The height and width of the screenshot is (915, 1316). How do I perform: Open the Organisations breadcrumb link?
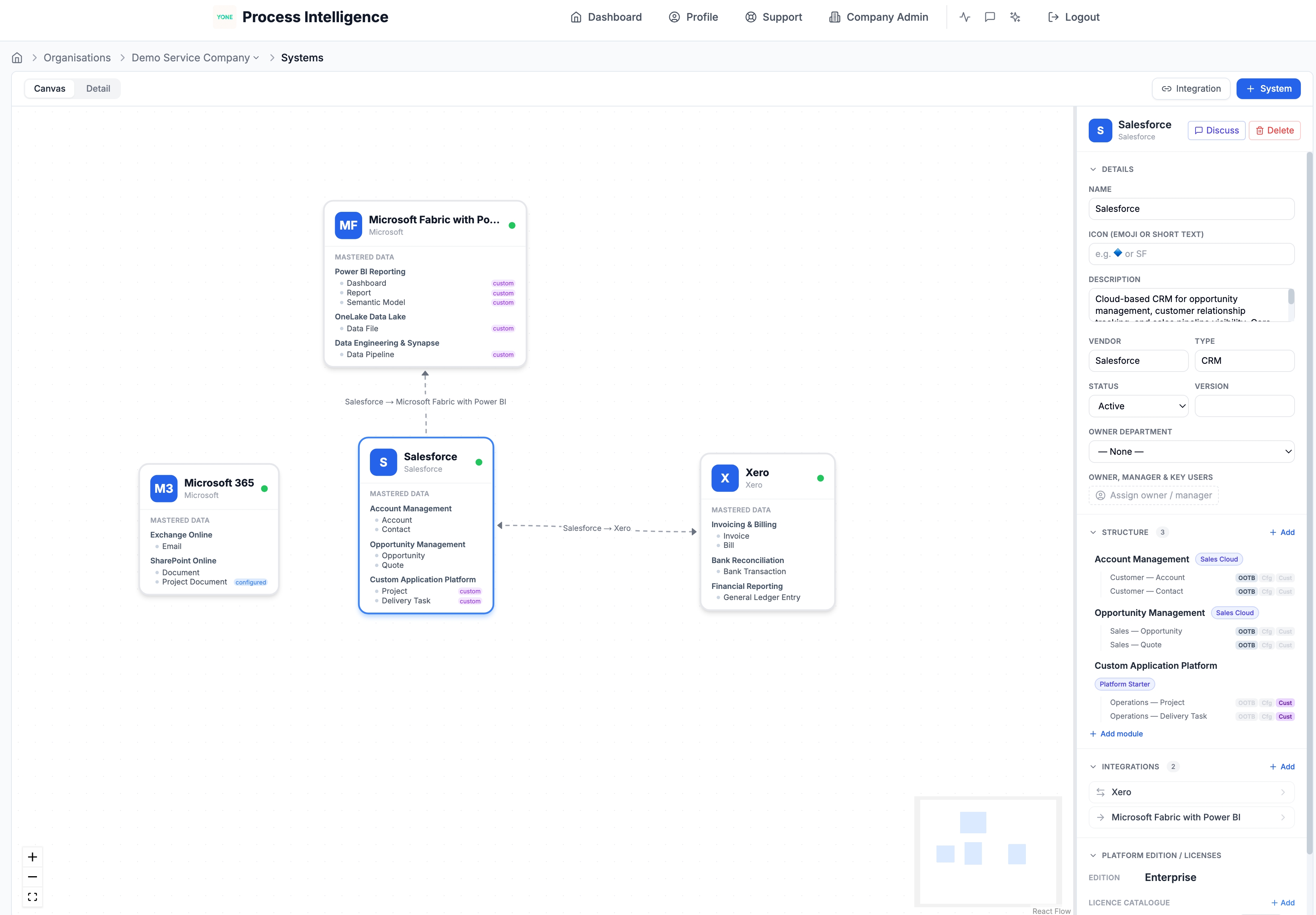pos(77,58)
